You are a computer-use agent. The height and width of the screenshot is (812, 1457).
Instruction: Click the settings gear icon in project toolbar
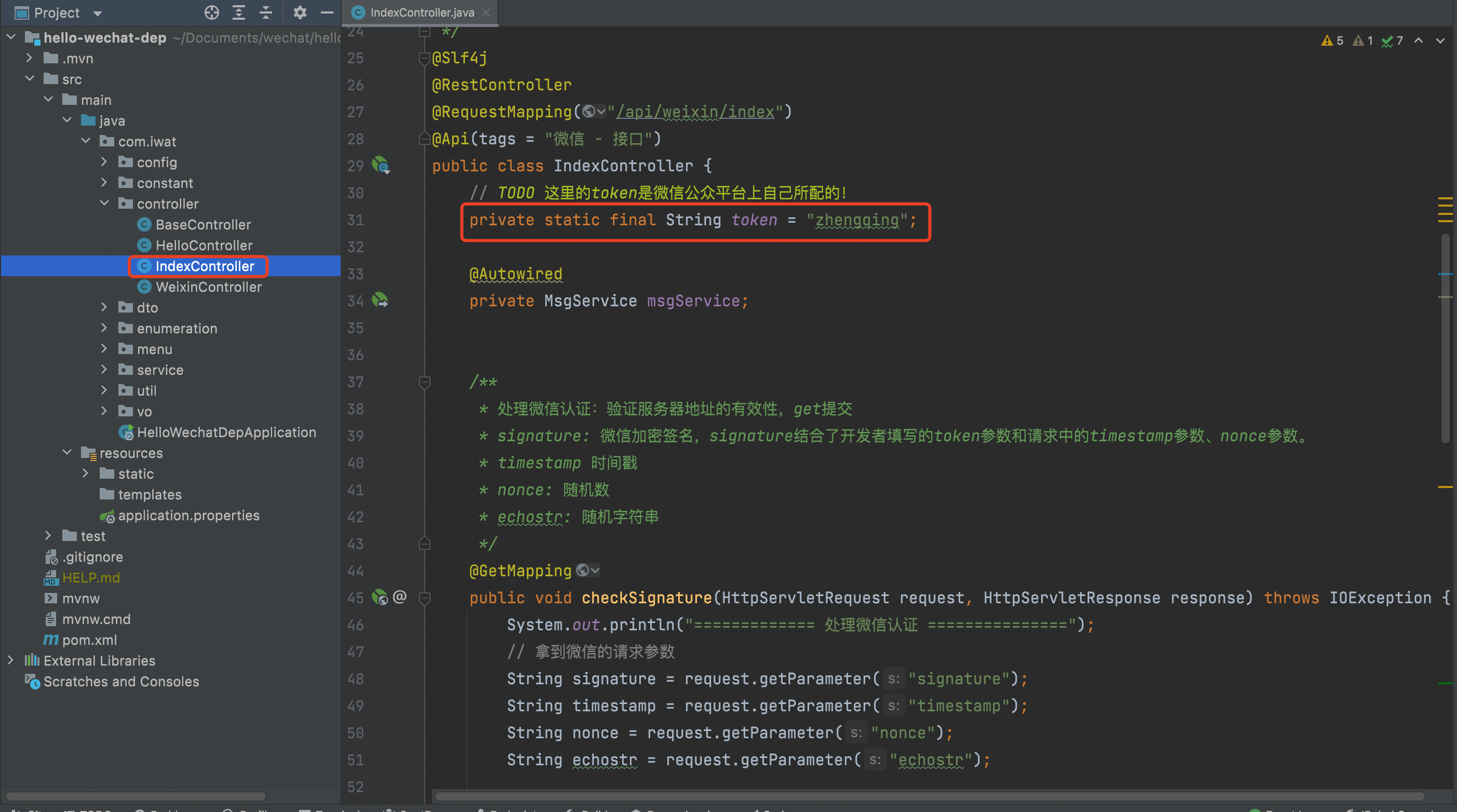pos(299,11)
